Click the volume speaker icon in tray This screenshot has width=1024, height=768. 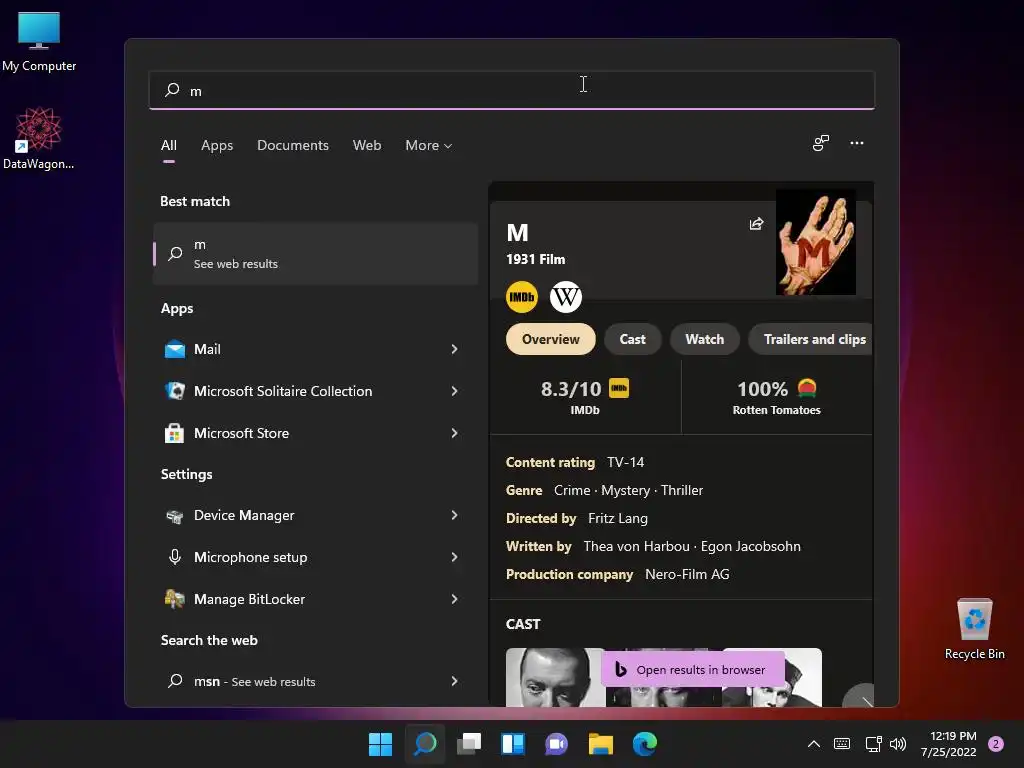pyautogui.click(x=898, y=744)
